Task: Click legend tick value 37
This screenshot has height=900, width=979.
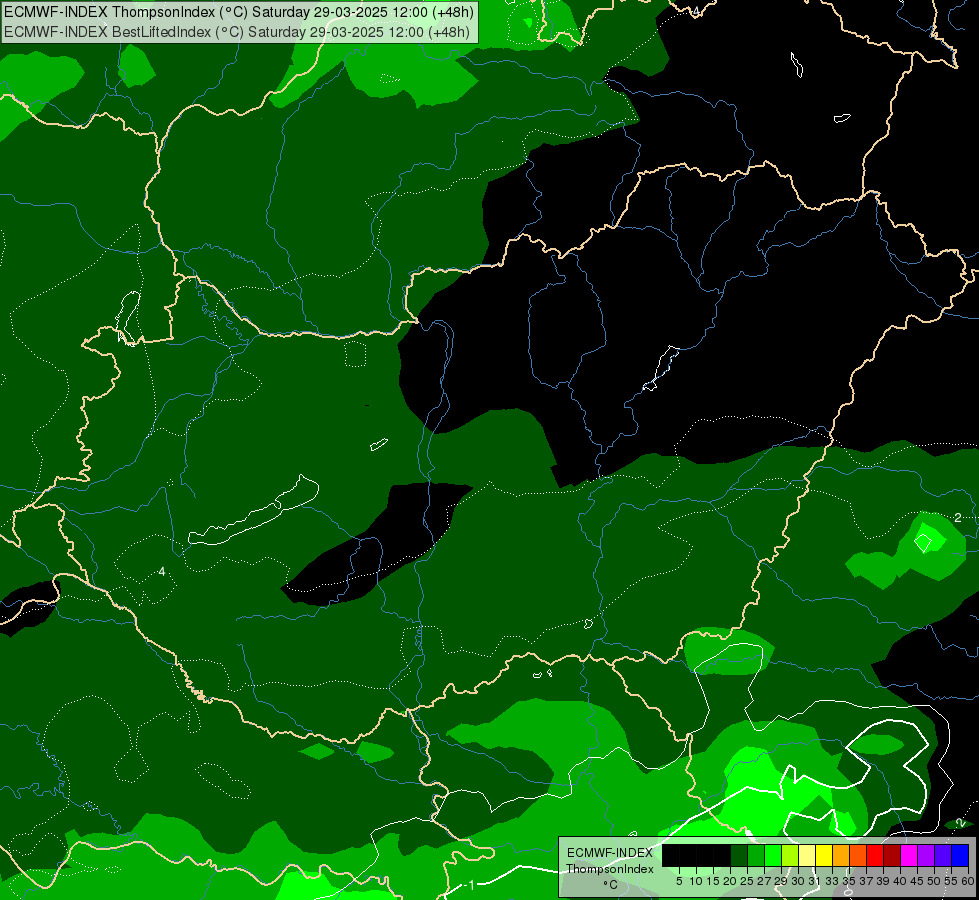Action: [x=867, y=881]
